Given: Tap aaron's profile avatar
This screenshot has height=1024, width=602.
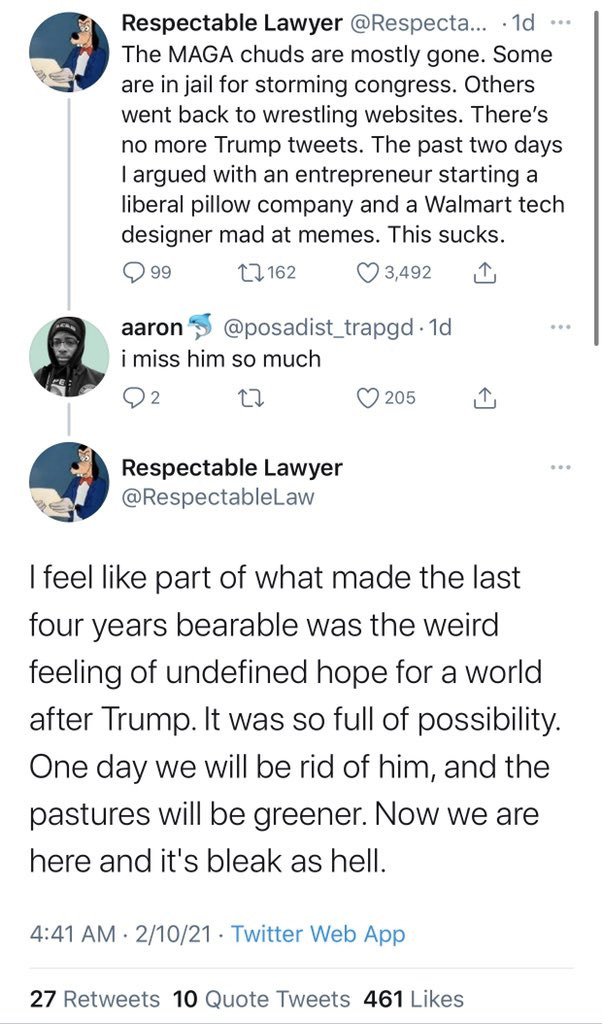Looking at the screenshot, I should point(70,356).
